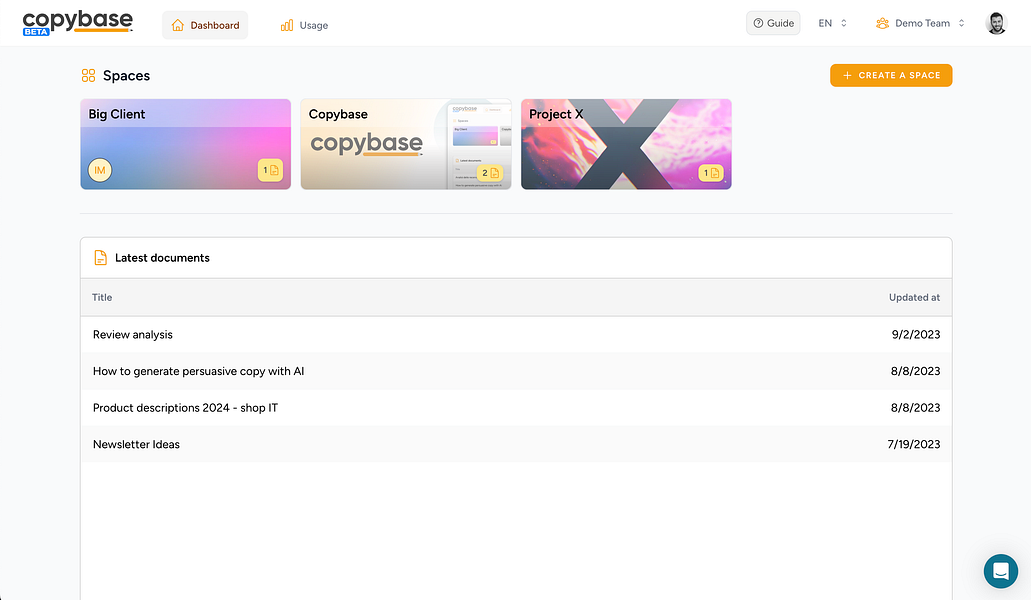This screenshot has width=1031, height=600.
Task: Select the Dashboard home icon
Action: tap(180, 25)
